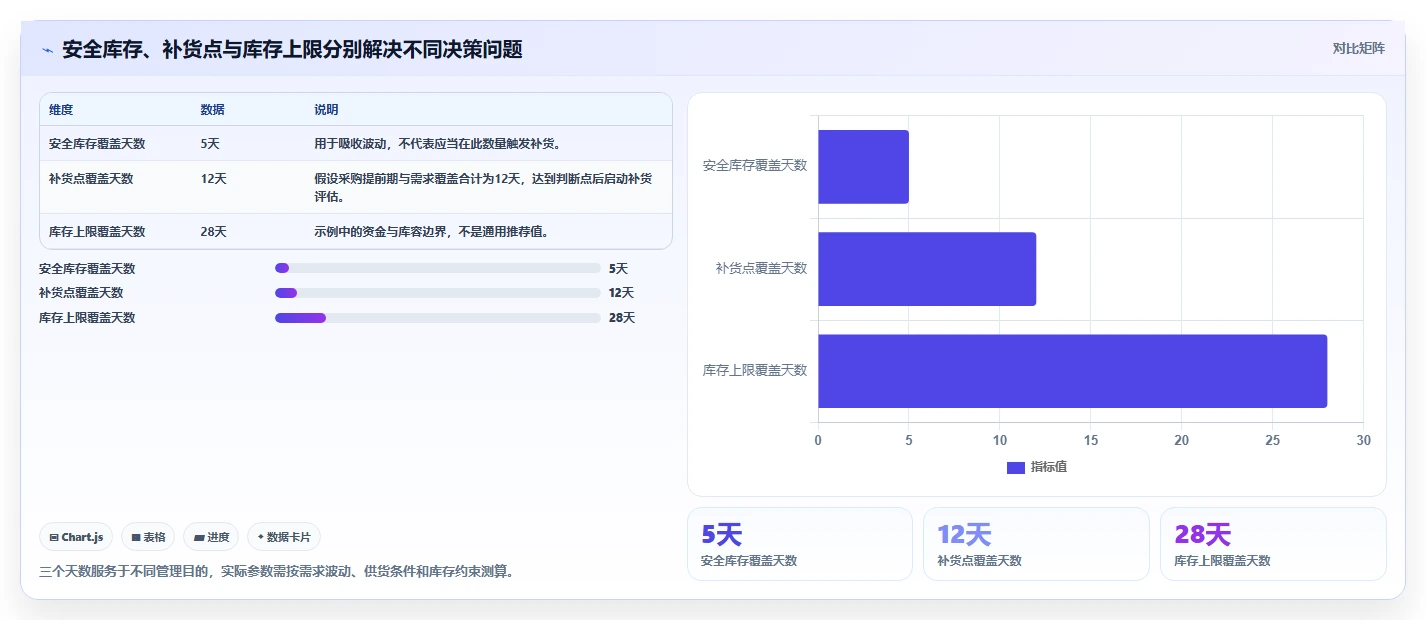
Task: Click the 5天 value beside the progress bar
Action: pos(618,268)
